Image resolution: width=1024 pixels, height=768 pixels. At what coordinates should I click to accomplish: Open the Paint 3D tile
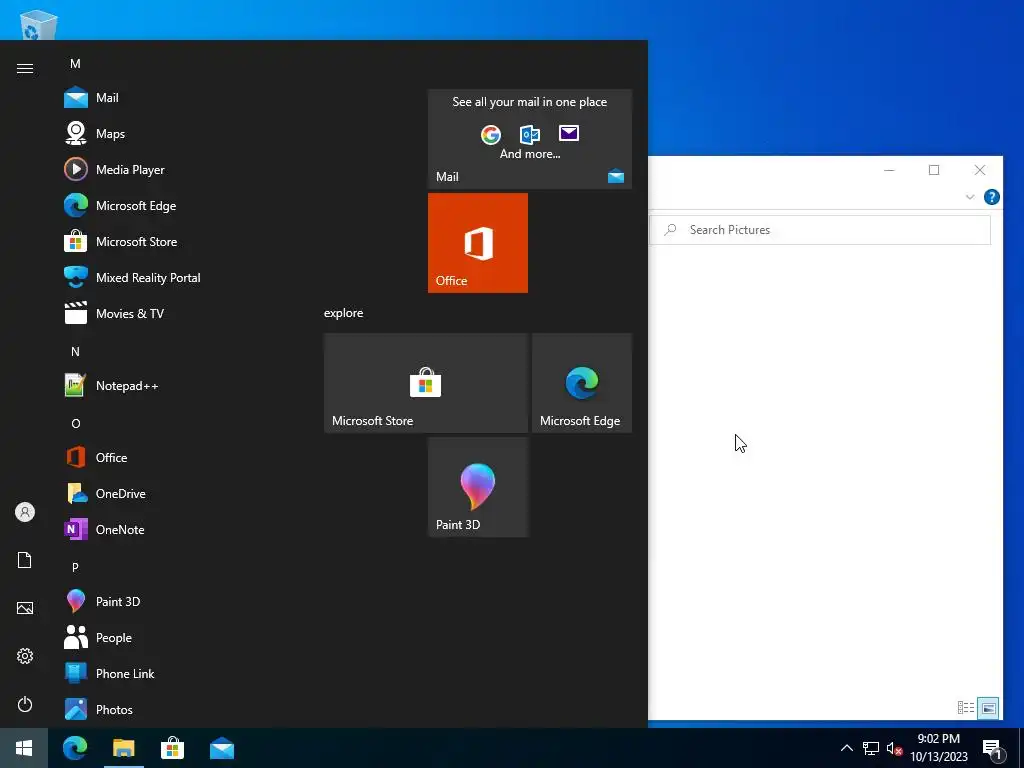[478, 487]
